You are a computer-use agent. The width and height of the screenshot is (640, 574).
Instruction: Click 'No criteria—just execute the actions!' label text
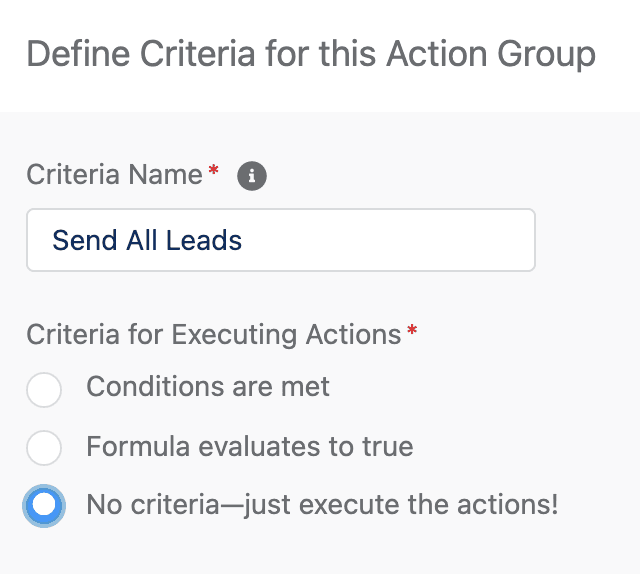(322, 504)
